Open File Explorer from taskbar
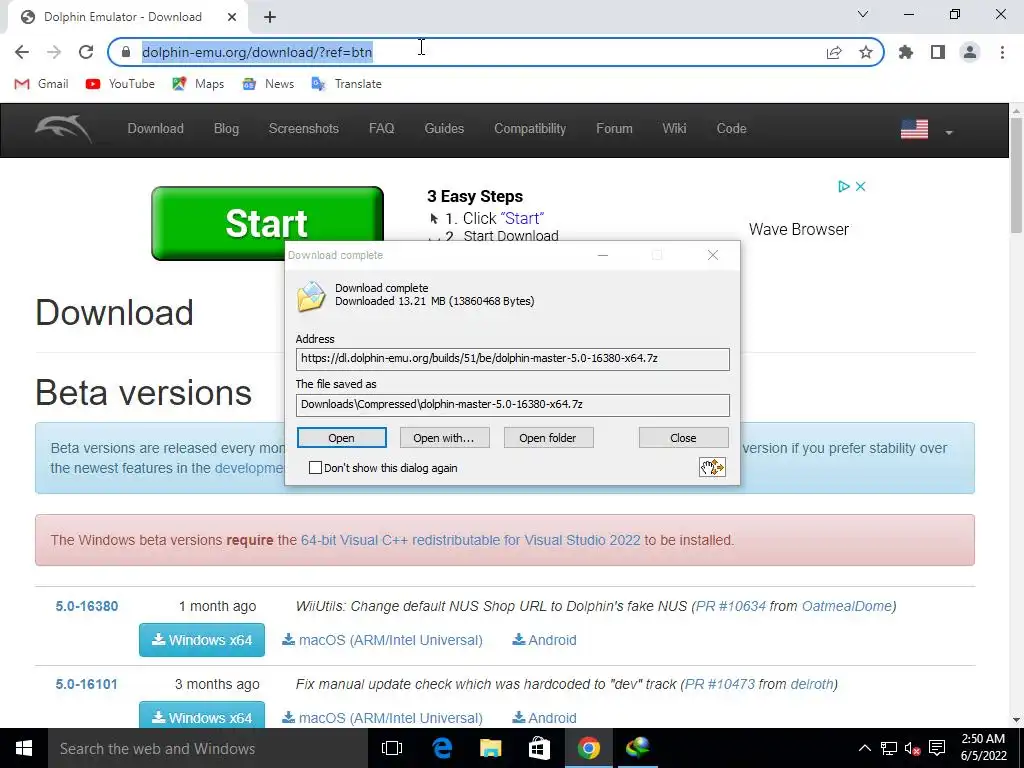This screenshot has height=768, width=1024. (490, 748)
